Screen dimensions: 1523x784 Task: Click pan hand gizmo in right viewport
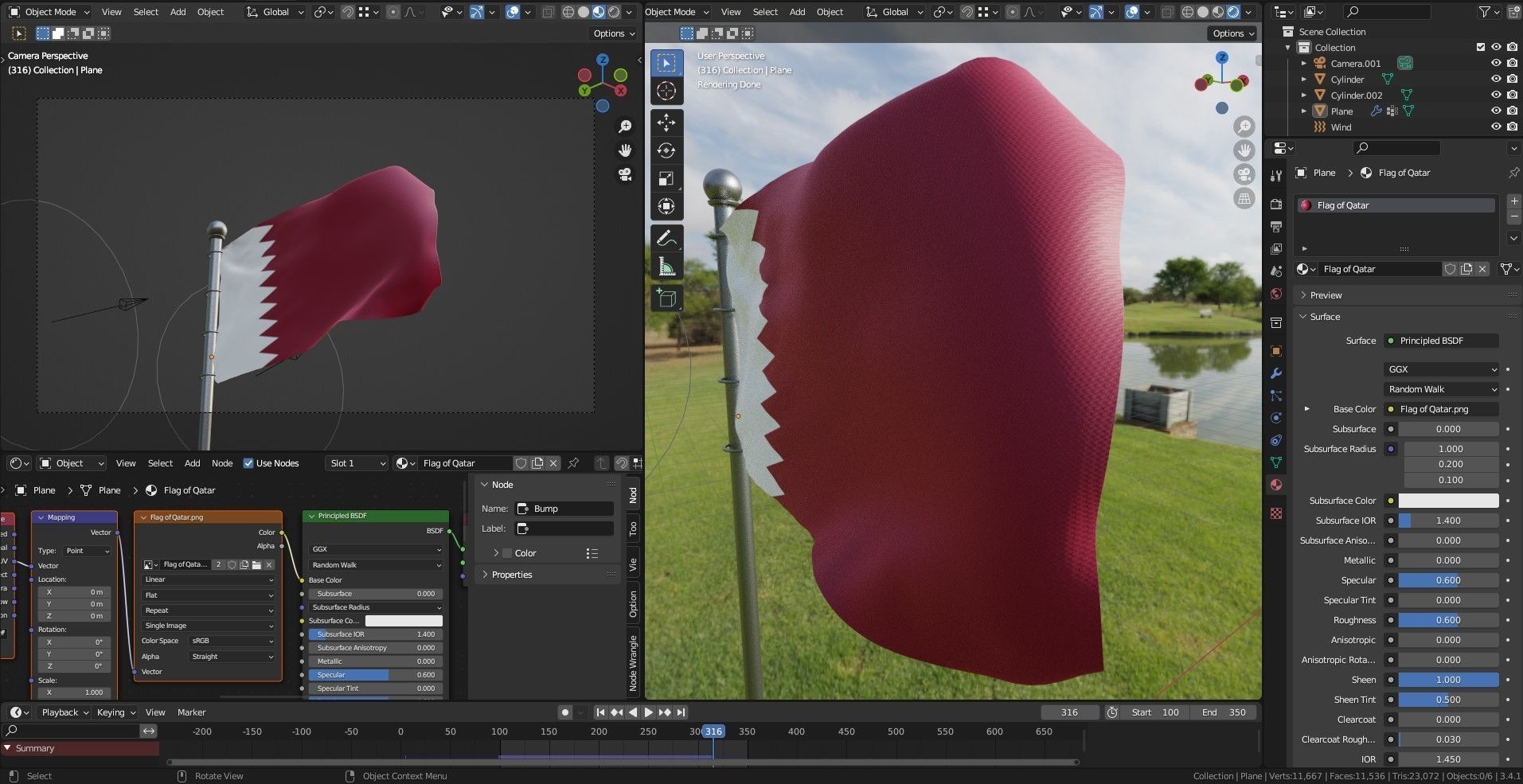pos(1244,150)
